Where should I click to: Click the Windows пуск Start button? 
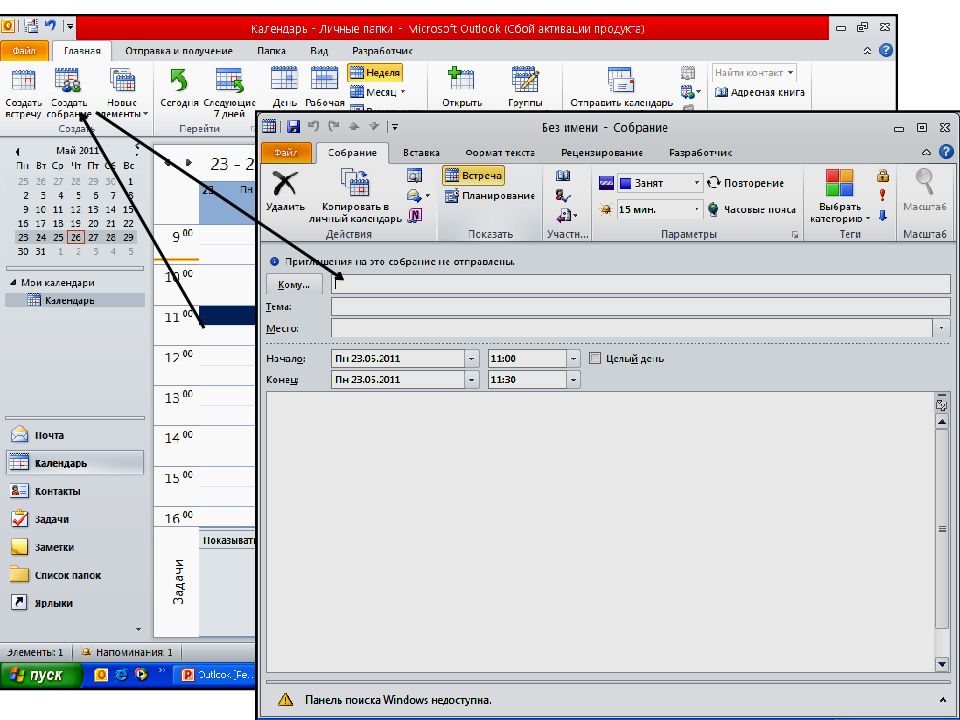pyautogui.click(x=40, y=674)
